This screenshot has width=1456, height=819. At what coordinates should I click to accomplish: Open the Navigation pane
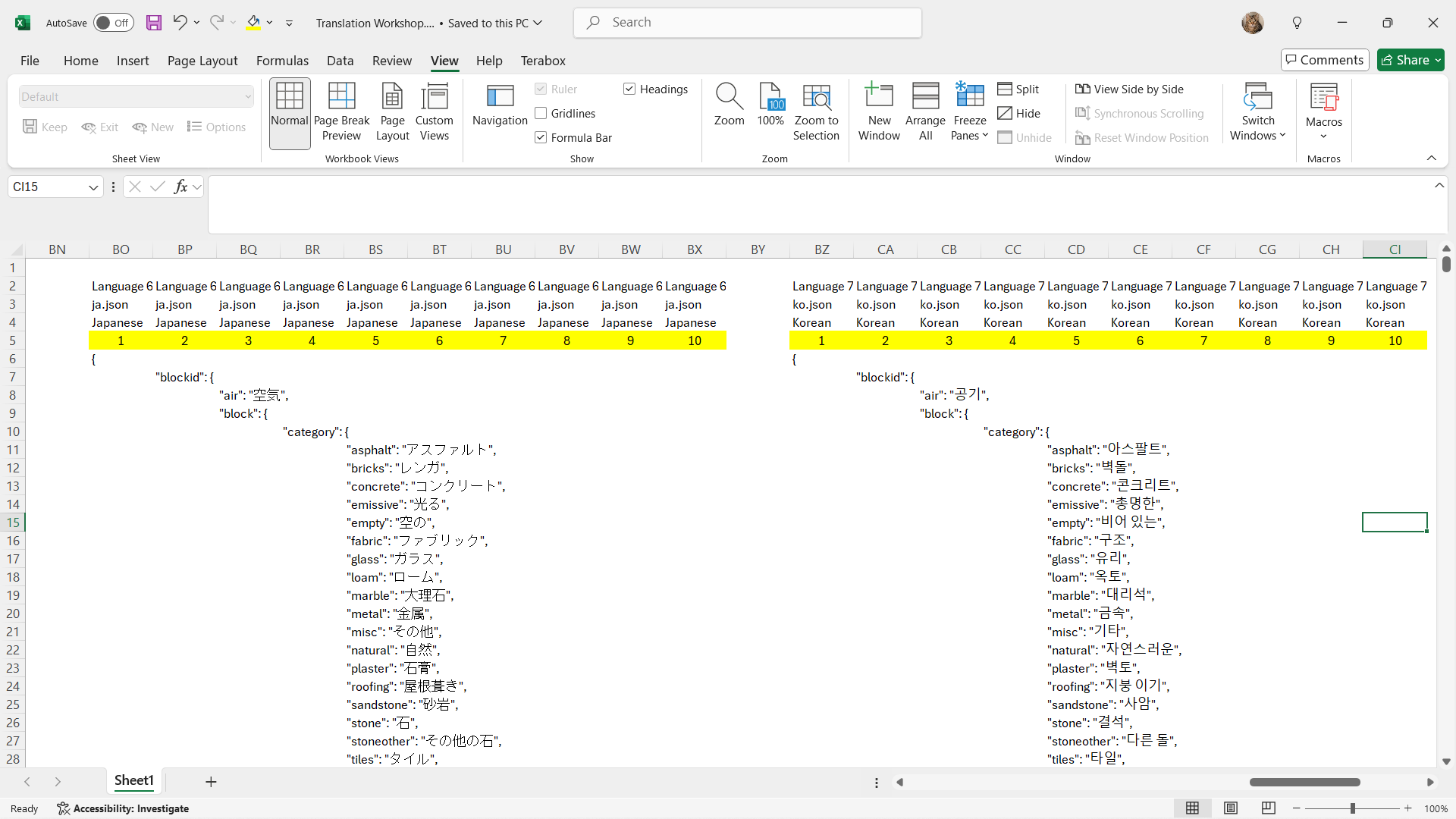click(x=500, y=106)
